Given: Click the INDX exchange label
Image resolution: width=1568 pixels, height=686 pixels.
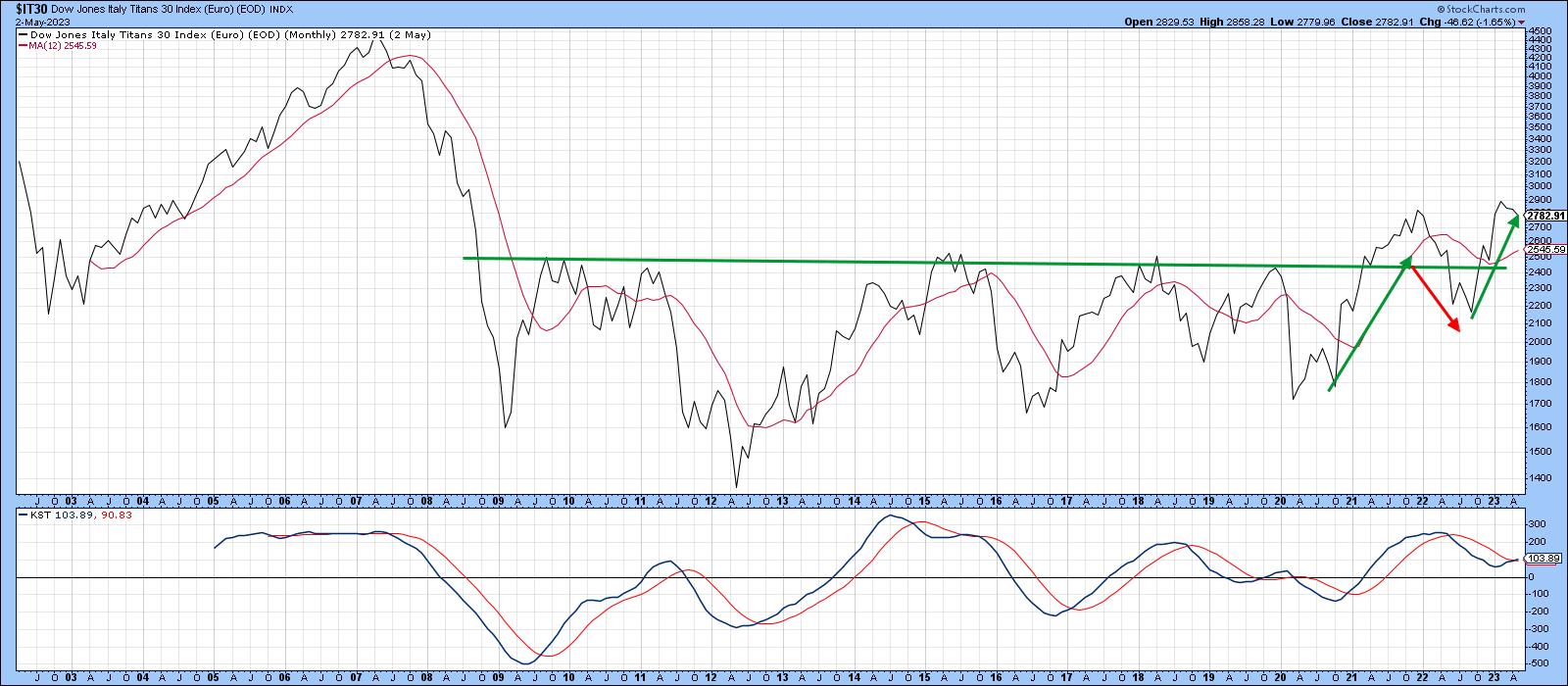Looking at the screenshot, I should tap(282, 9).
